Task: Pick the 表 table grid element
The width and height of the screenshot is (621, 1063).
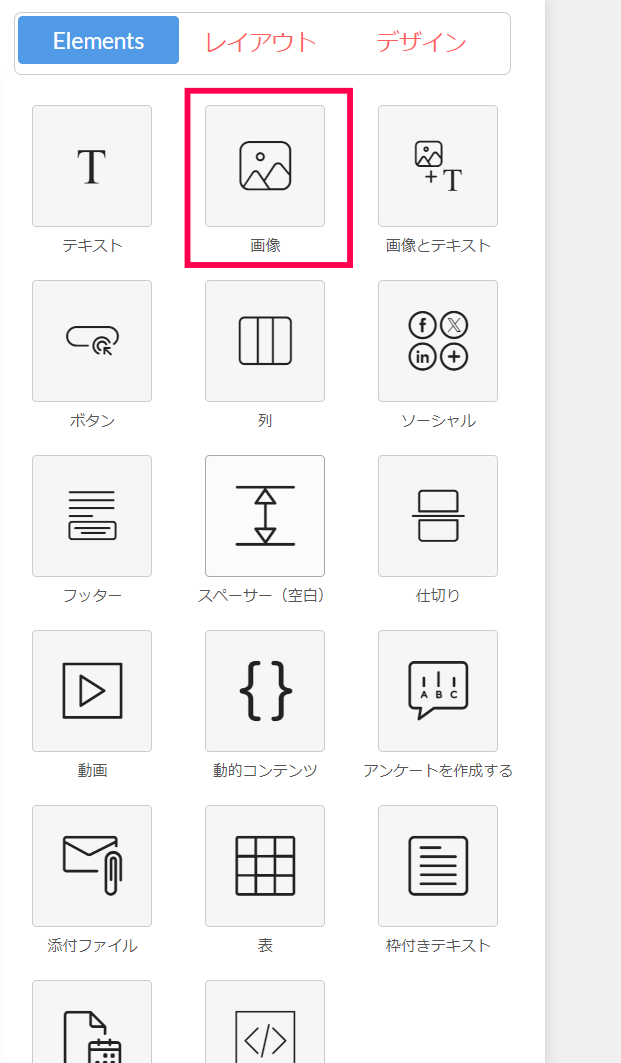Action: click(265, 866)
